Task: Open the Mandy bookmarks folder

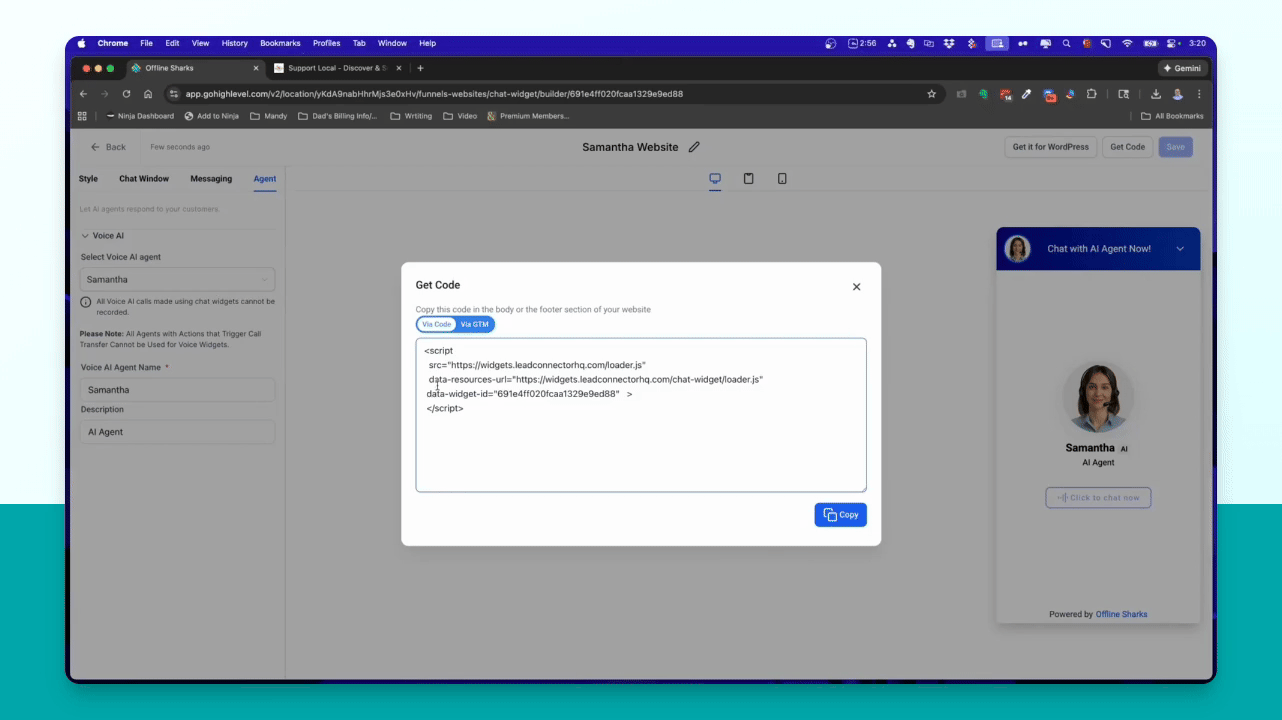Action: pyautogui.click(x=268, y=116)
